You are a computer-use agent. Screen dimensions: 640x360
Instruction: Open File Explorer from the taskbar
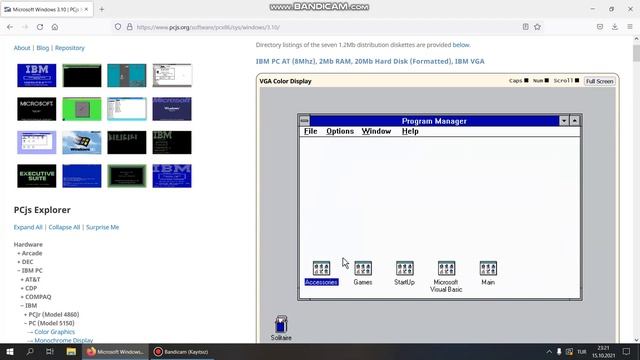71,351
